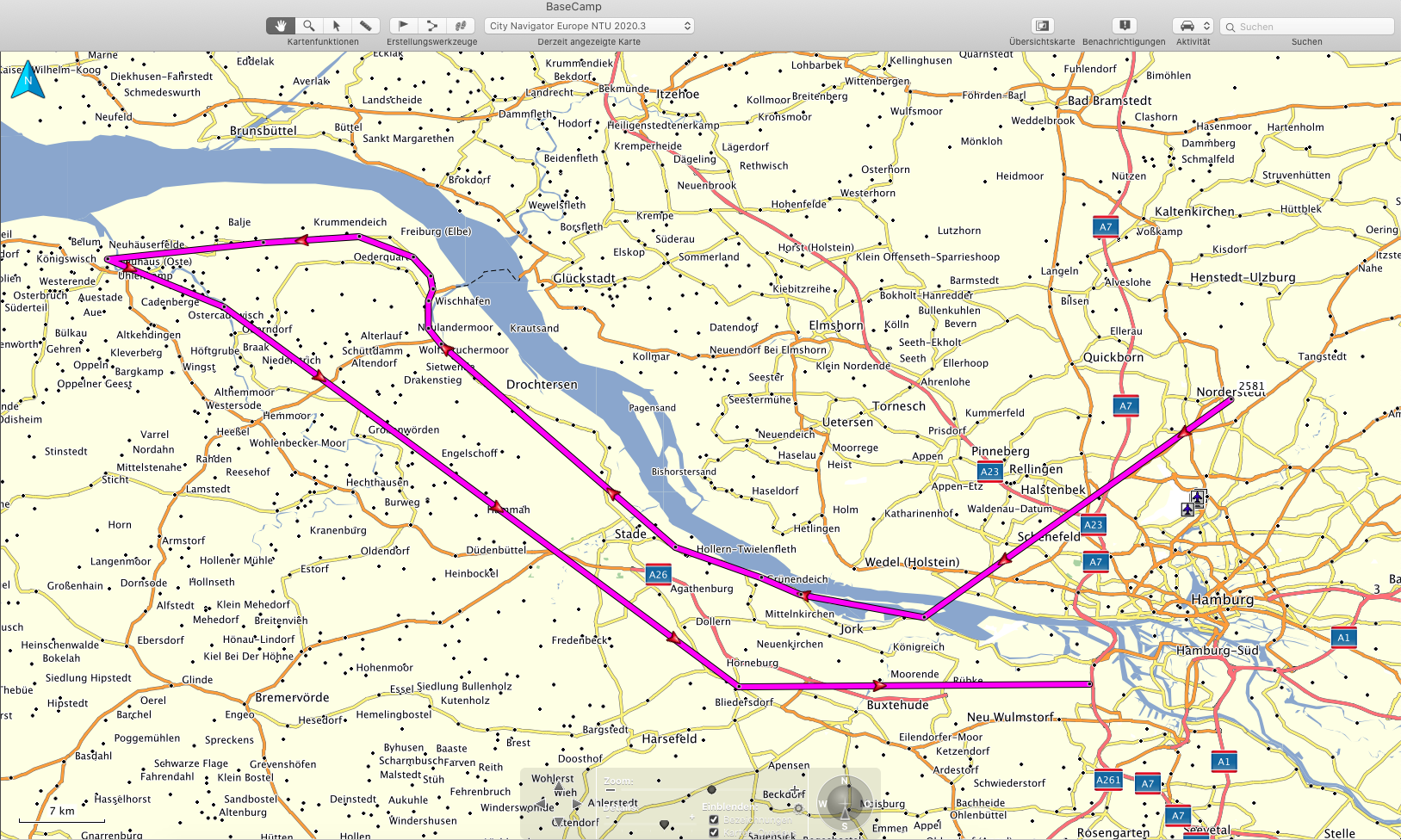
Task: Select the New Route tool
Action: [x=432, y=26]
